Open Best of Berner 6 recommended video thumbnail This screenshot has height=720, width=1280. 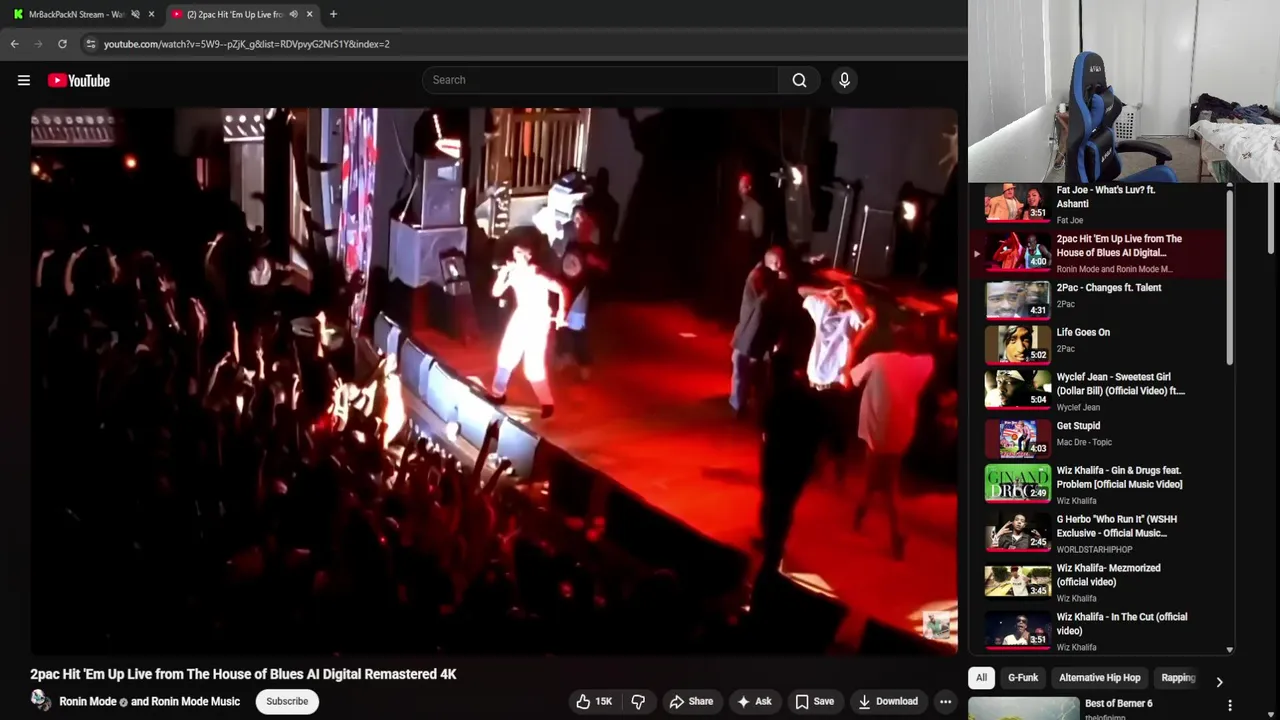click(1023, 708)
